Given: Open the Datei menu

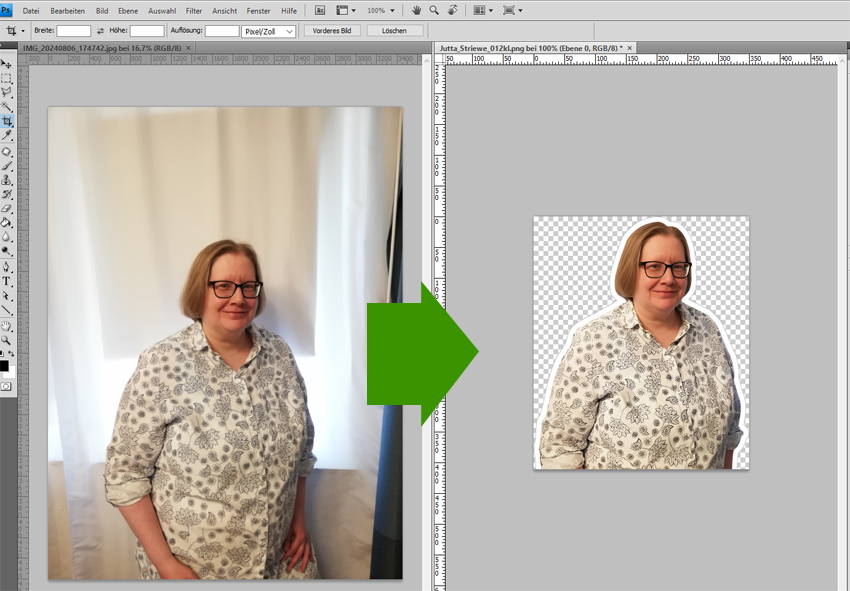Looking at the screenshot, I should (31, 11).
